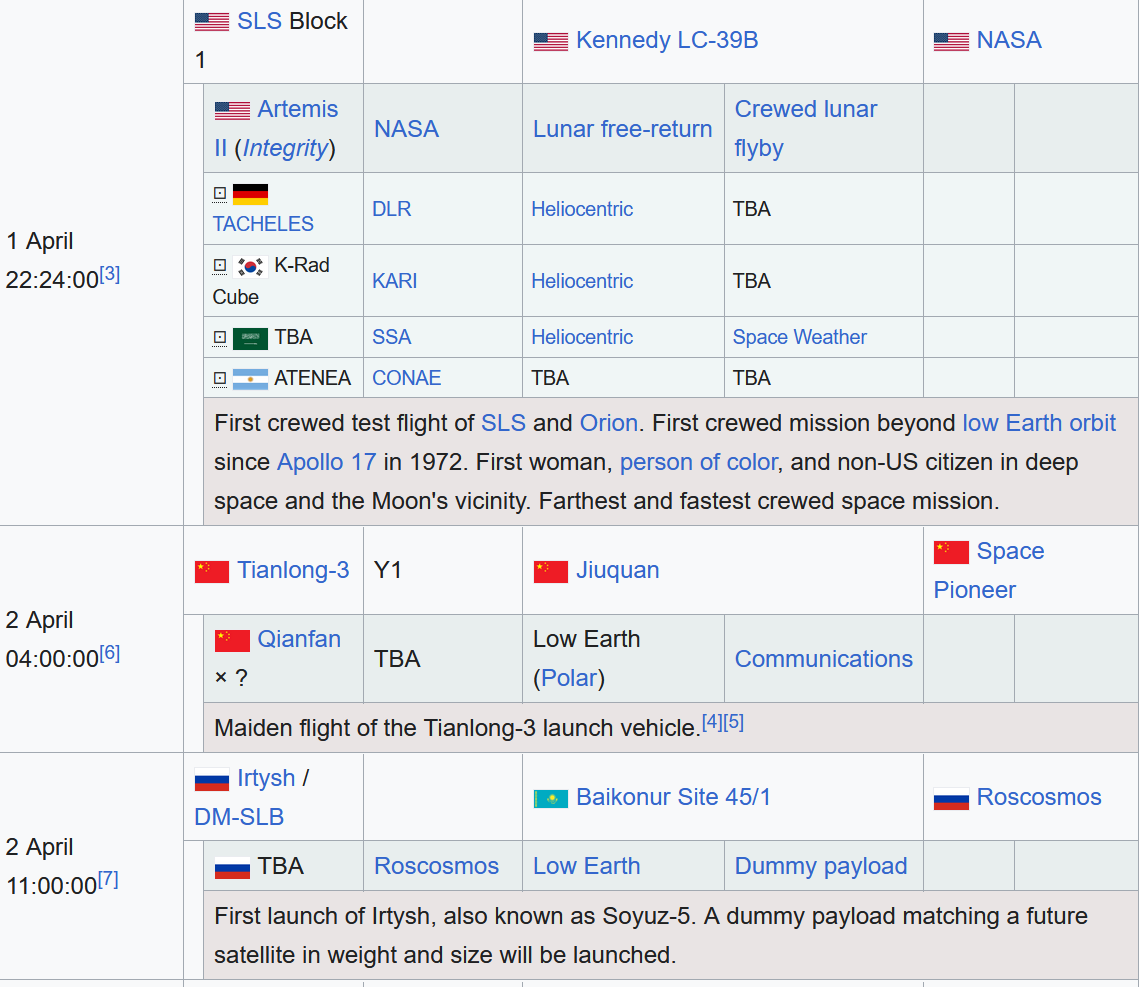Click reference [6] after 04:00:00
The width and height of the screenshot is (1139, 987).
pyautogui.click(x=110, y=653)
